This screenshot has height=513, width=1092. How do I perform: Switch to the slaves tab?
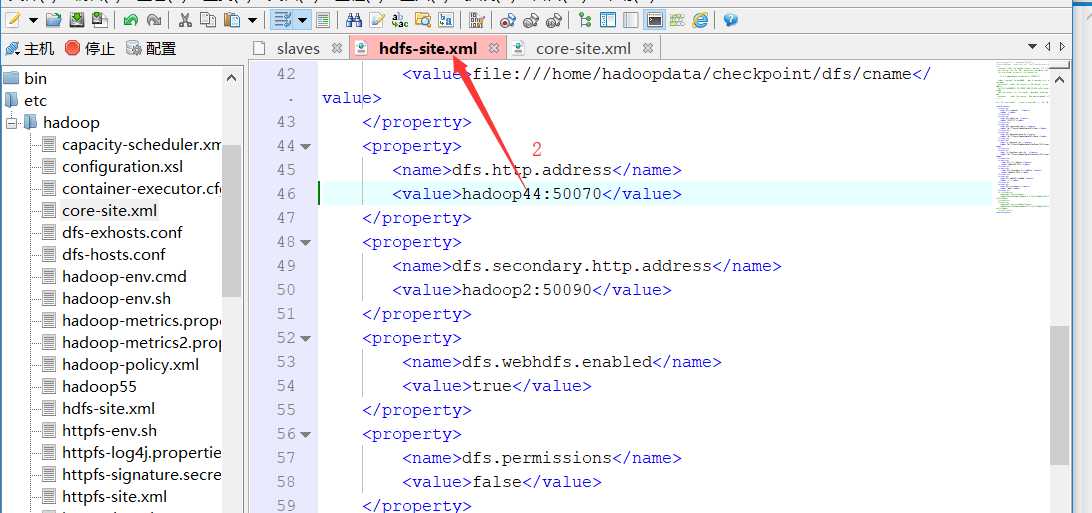298,49
